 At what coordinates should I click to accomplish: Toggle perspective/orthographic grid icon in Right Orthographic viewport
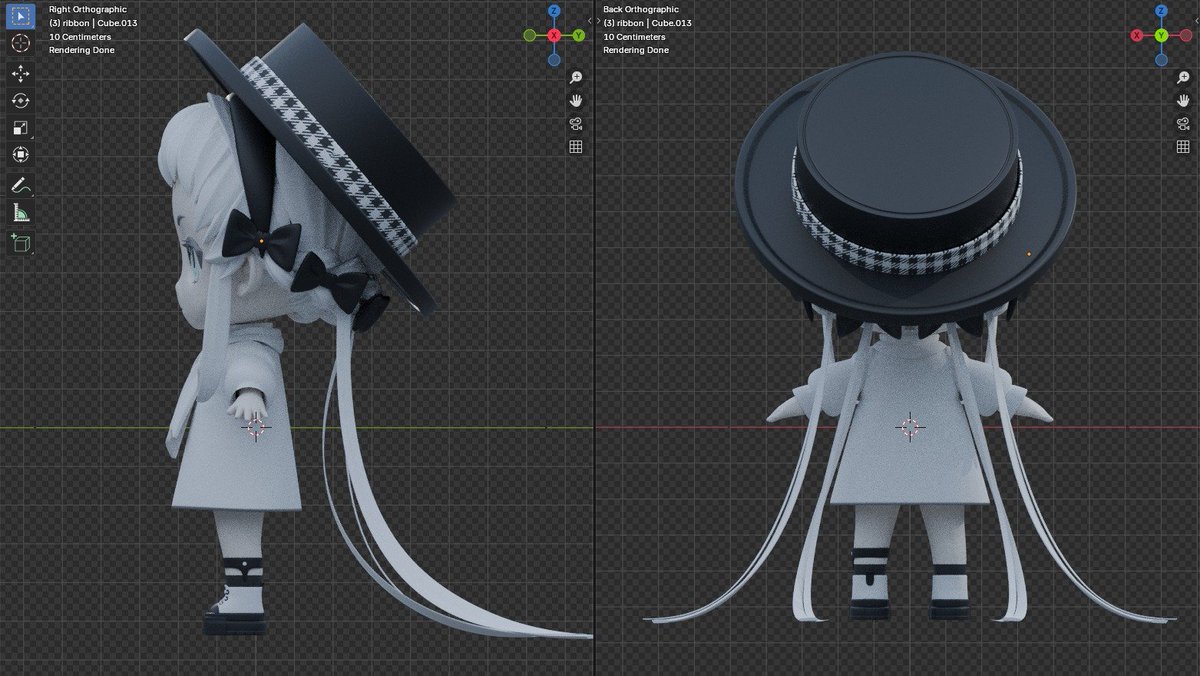pos(576,147)
